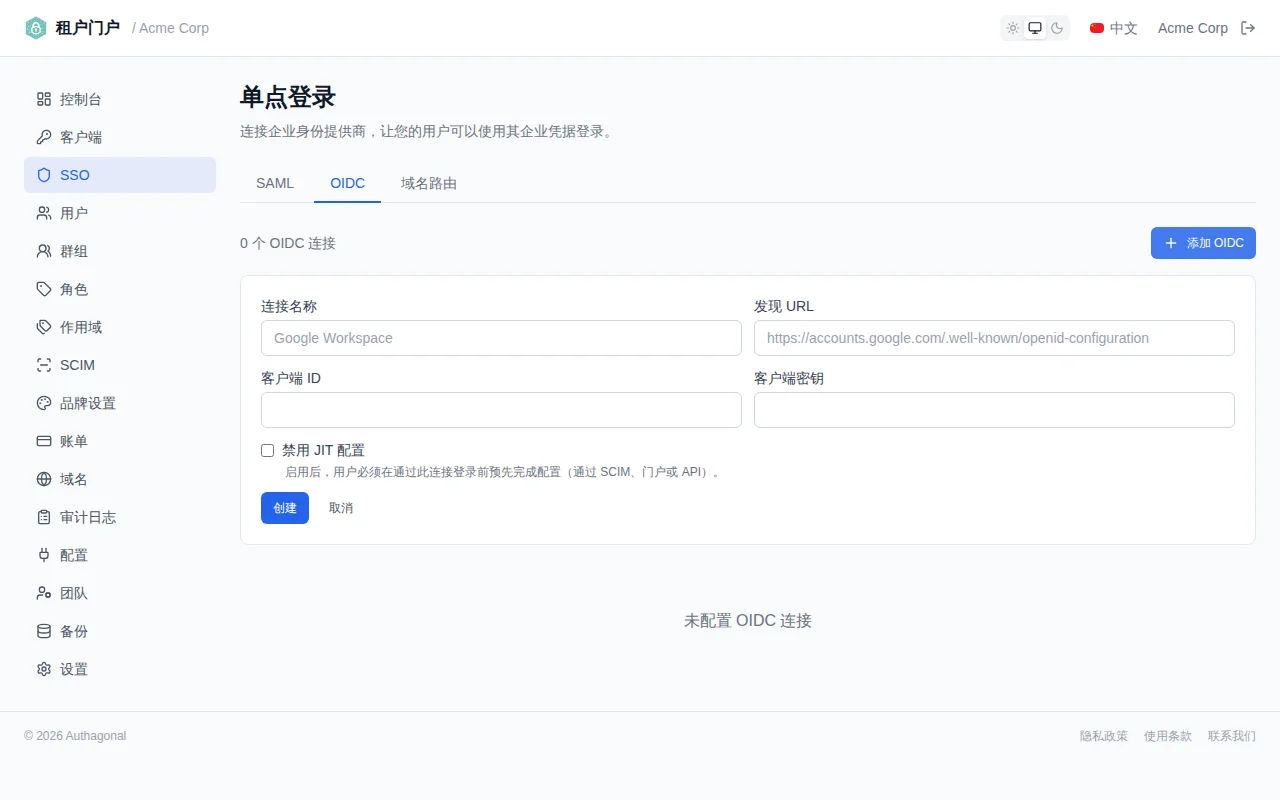Click the 用户 people icon

(x=44, y=213)
